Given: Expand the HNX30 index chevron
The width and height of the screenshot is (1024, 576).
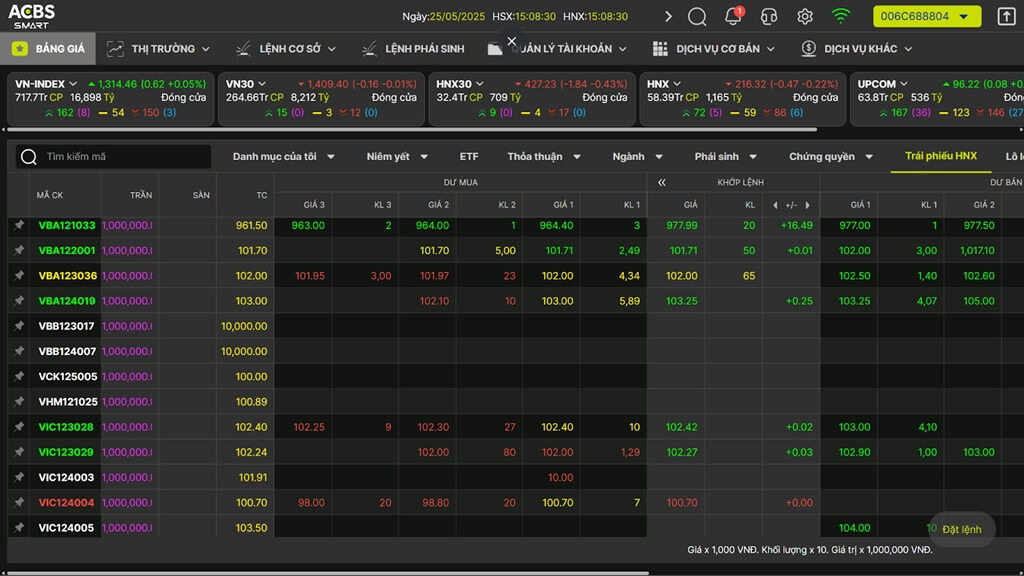Looking at the screenshot, I should pos(479,84).
